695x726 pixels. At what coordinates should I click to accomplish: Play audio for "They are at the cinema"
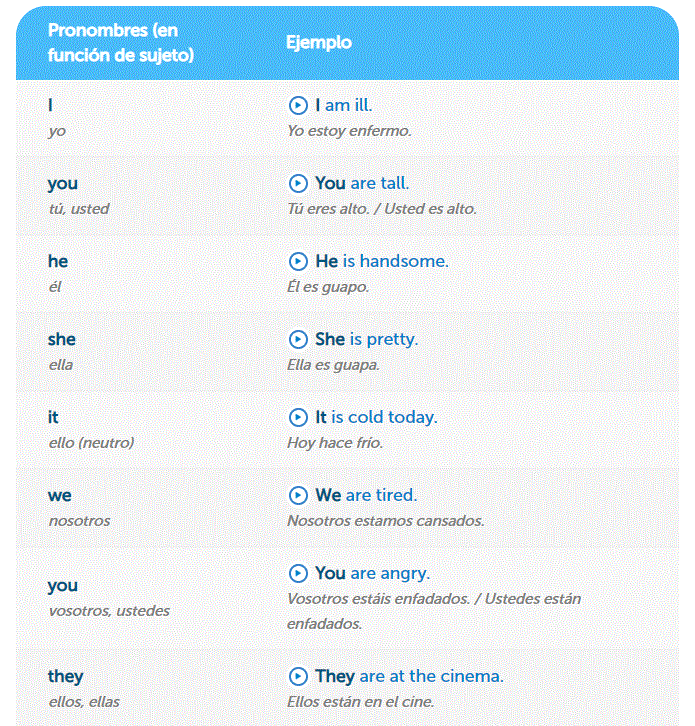coord(297,676)
